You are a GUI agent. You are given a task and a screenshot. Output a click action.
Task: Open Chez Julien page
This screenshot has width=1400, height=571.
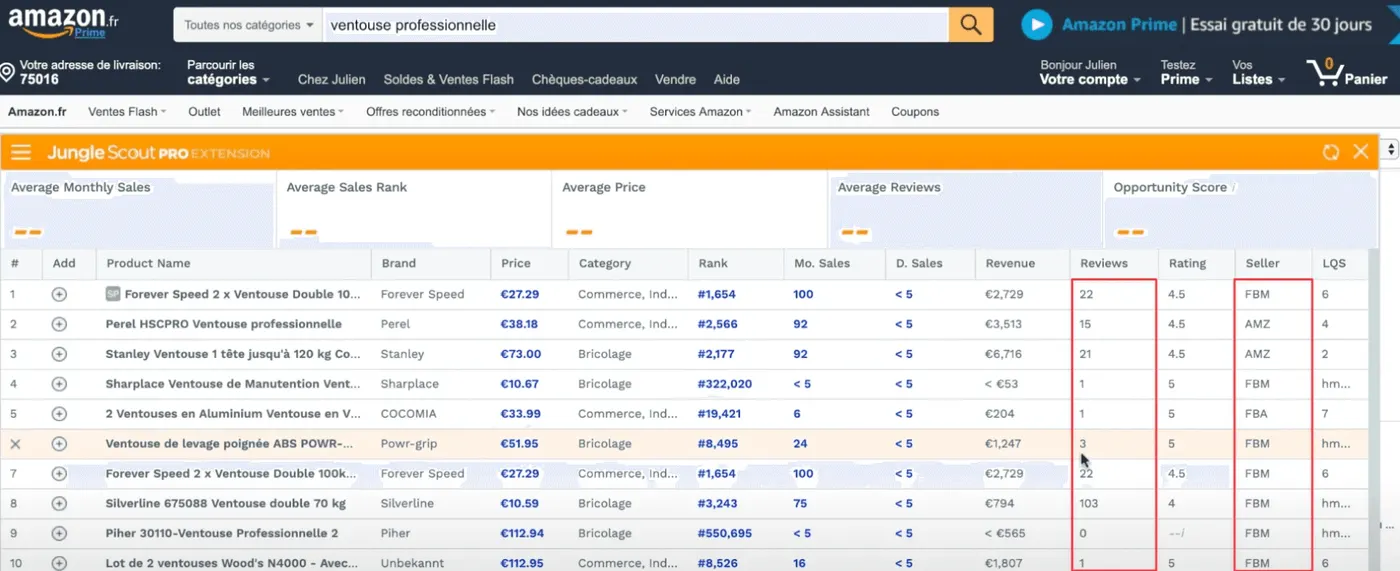point(332,80)
